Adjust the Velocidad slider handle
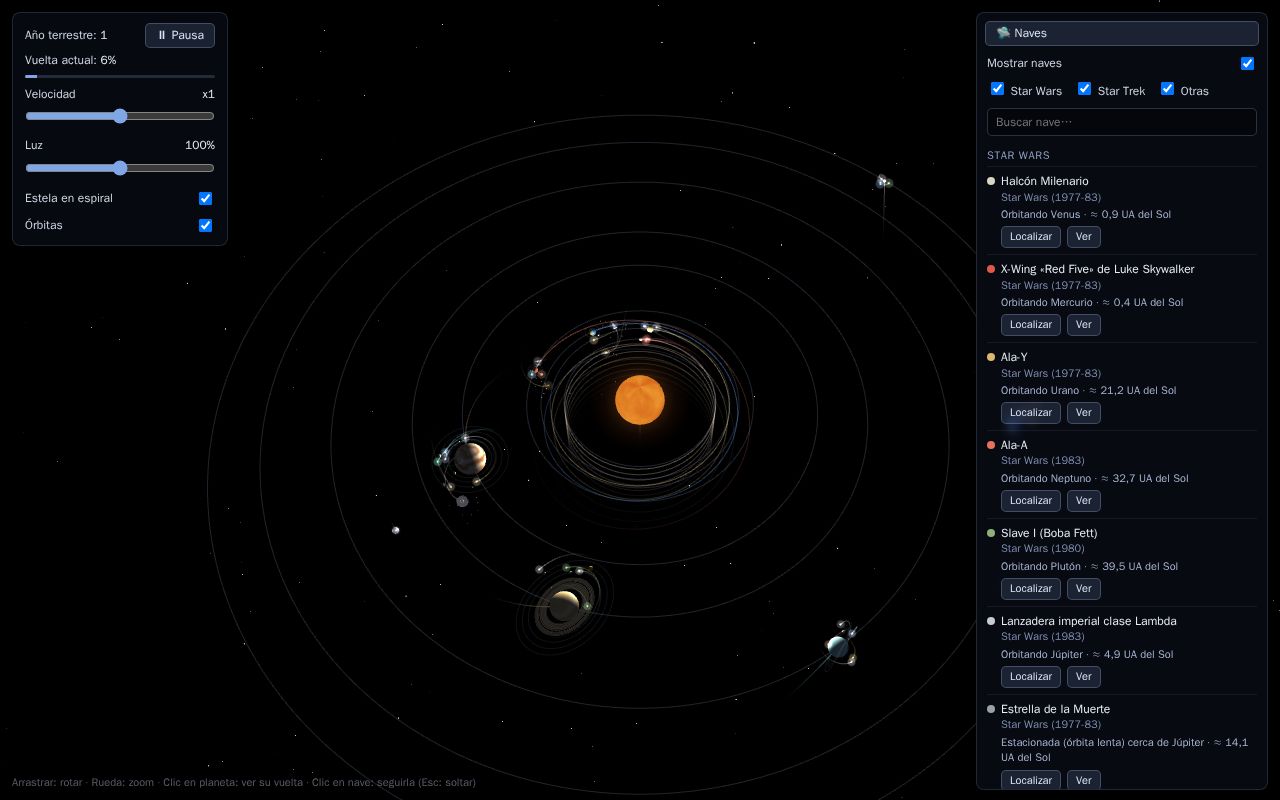 point(120,116)
